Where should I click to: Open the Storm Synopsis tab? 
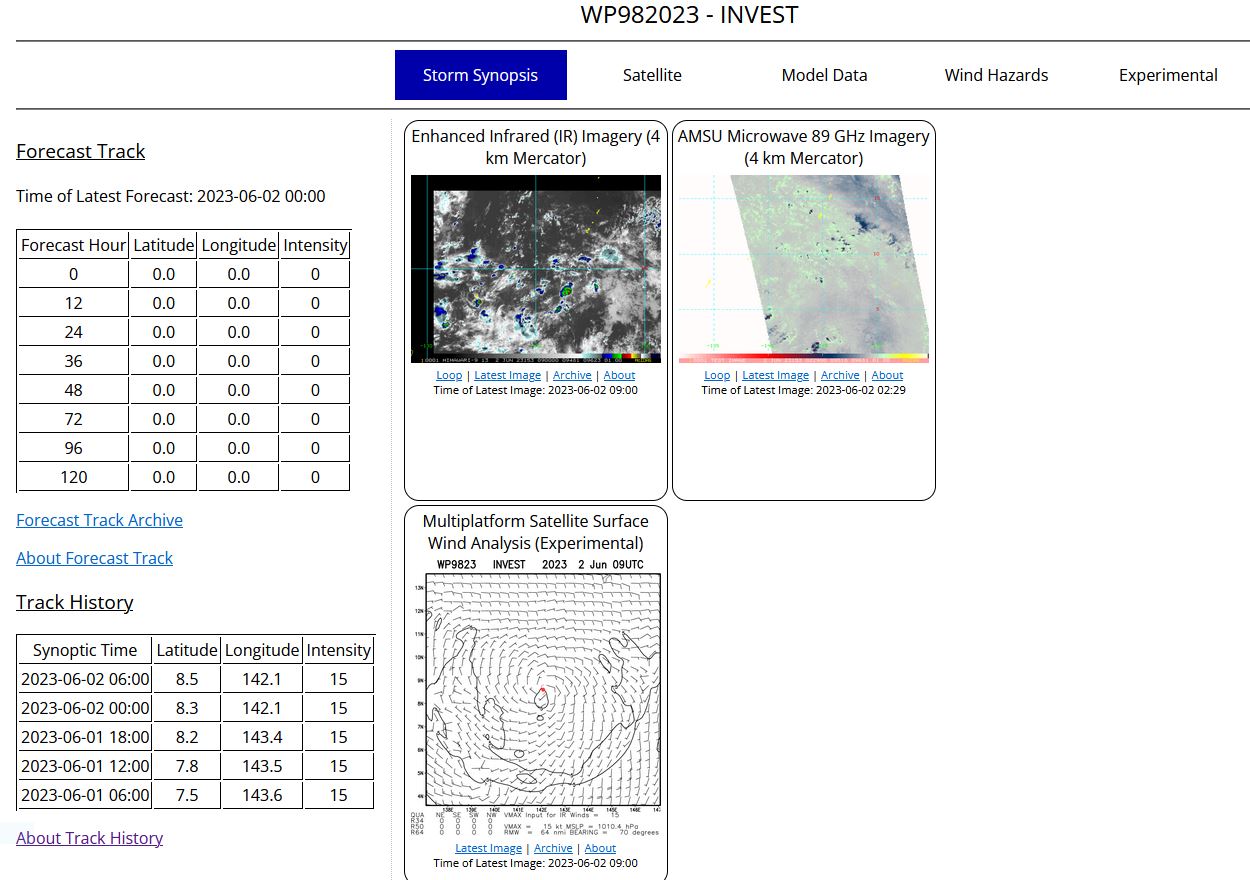(x=480, y=75)
